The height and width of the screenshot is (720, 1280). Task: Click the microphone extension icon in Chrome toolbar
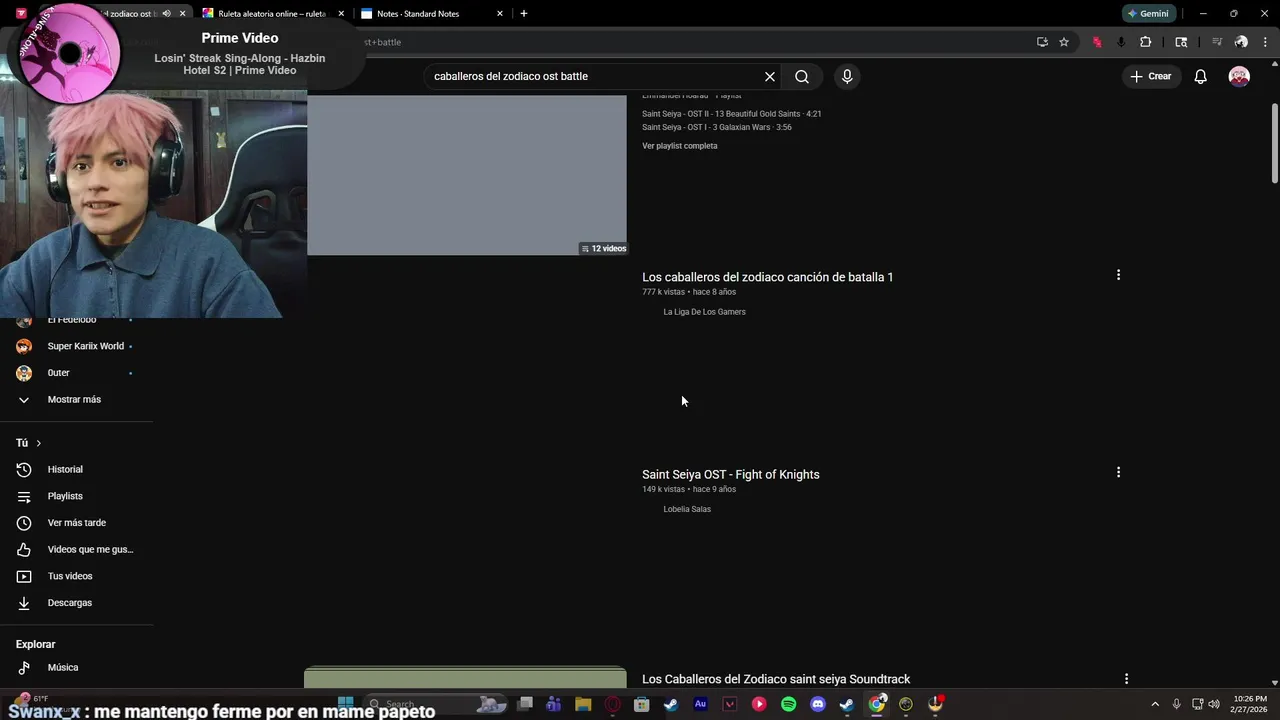point(1121,42)
